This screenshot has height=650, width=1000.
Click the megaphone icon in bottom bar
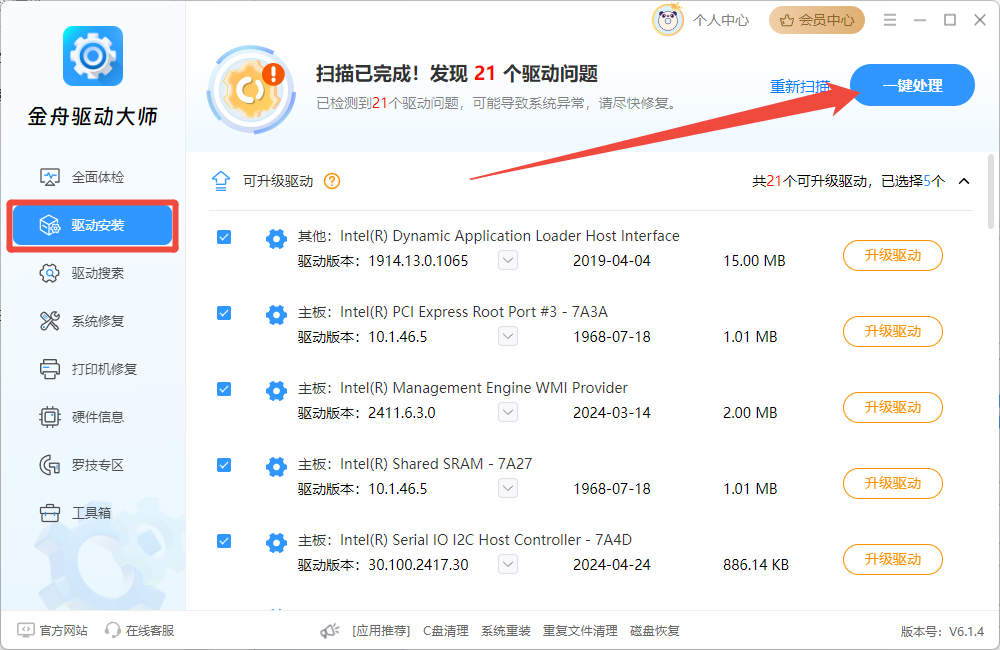330,631
